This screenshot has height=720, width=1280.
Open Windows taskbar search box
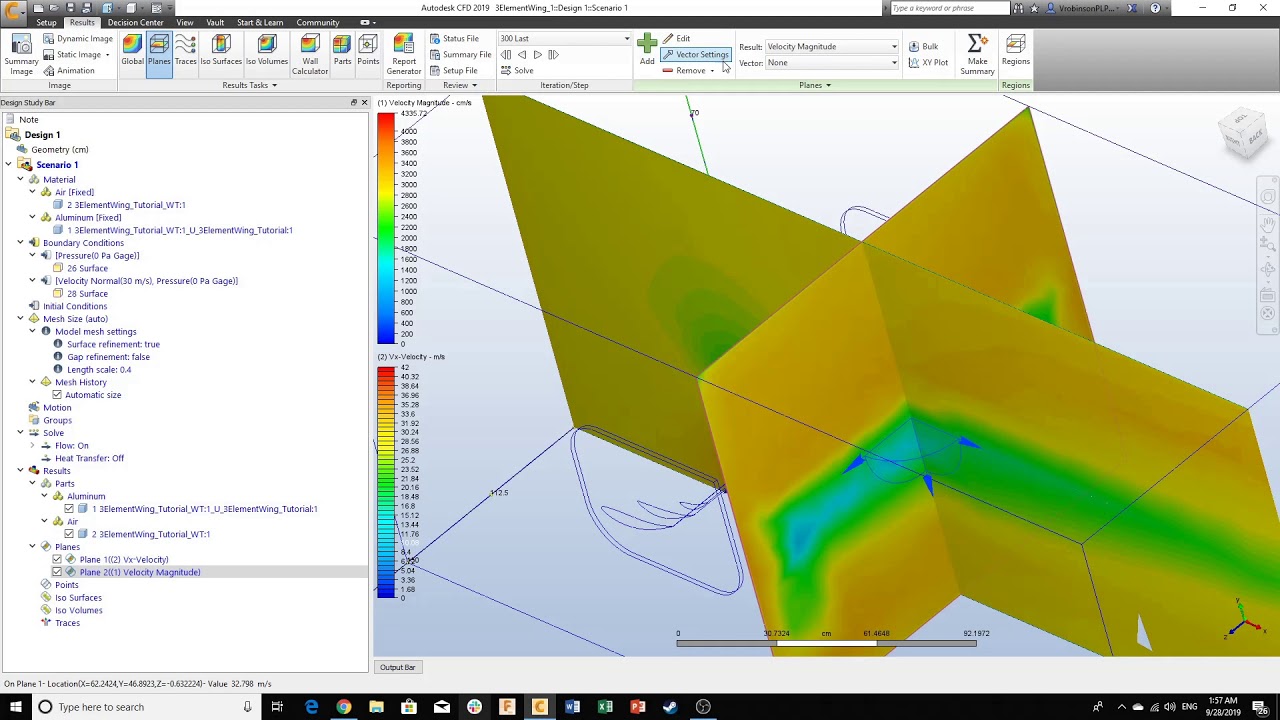click(146, 707)
